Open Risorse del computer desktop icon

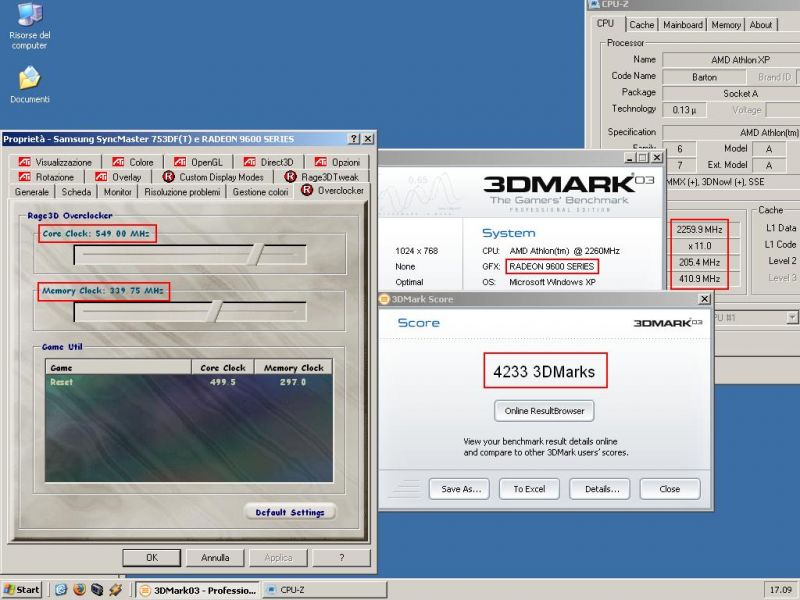point(30,27)
